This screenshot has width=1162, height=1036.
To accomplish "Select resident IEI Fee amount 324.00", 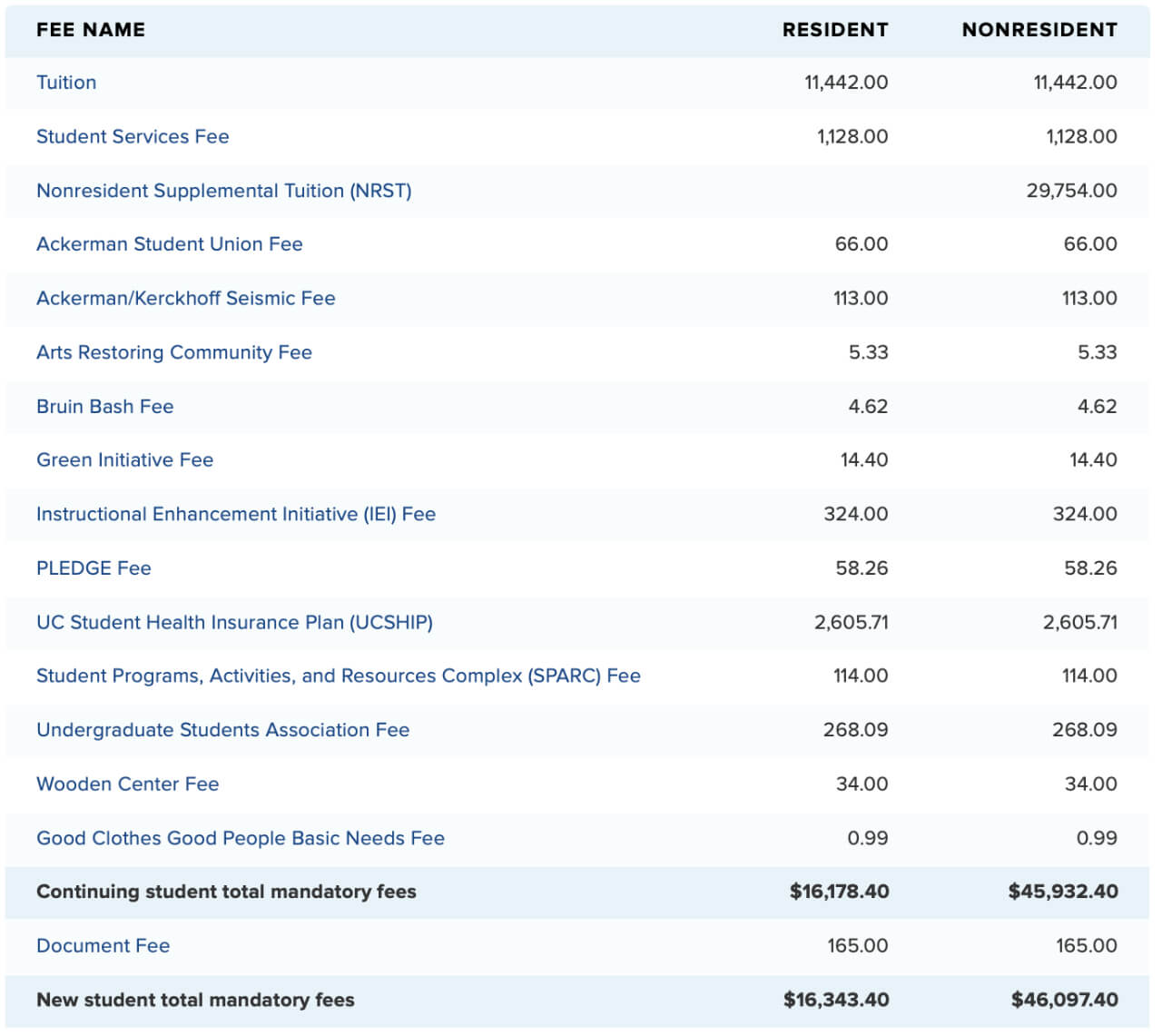I will tap(856, 514).
